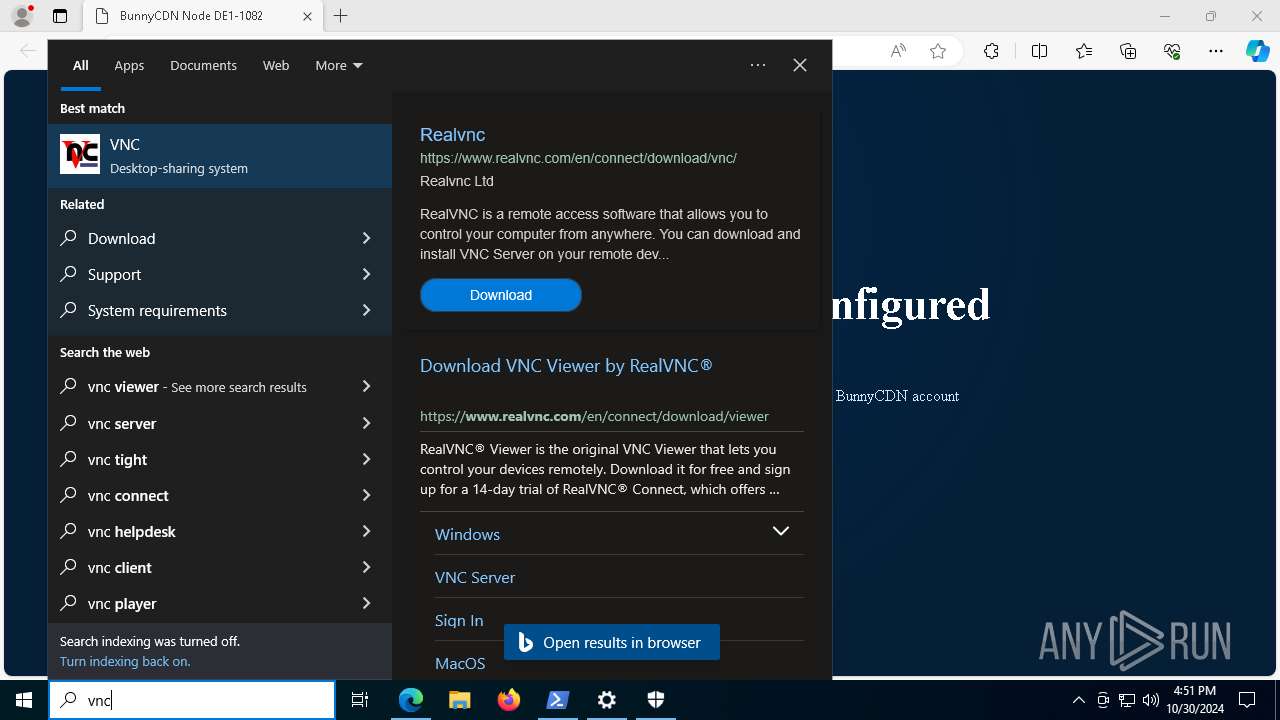Expand the Windows section chevron
Viewport: 1280px width, 720px height.
pos(781,531)
